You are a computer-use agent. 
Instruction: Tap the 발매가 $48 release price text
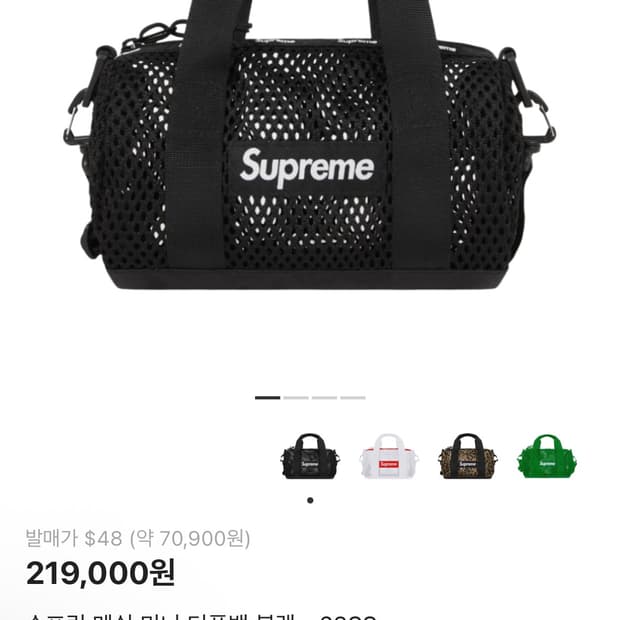[138, 539]
